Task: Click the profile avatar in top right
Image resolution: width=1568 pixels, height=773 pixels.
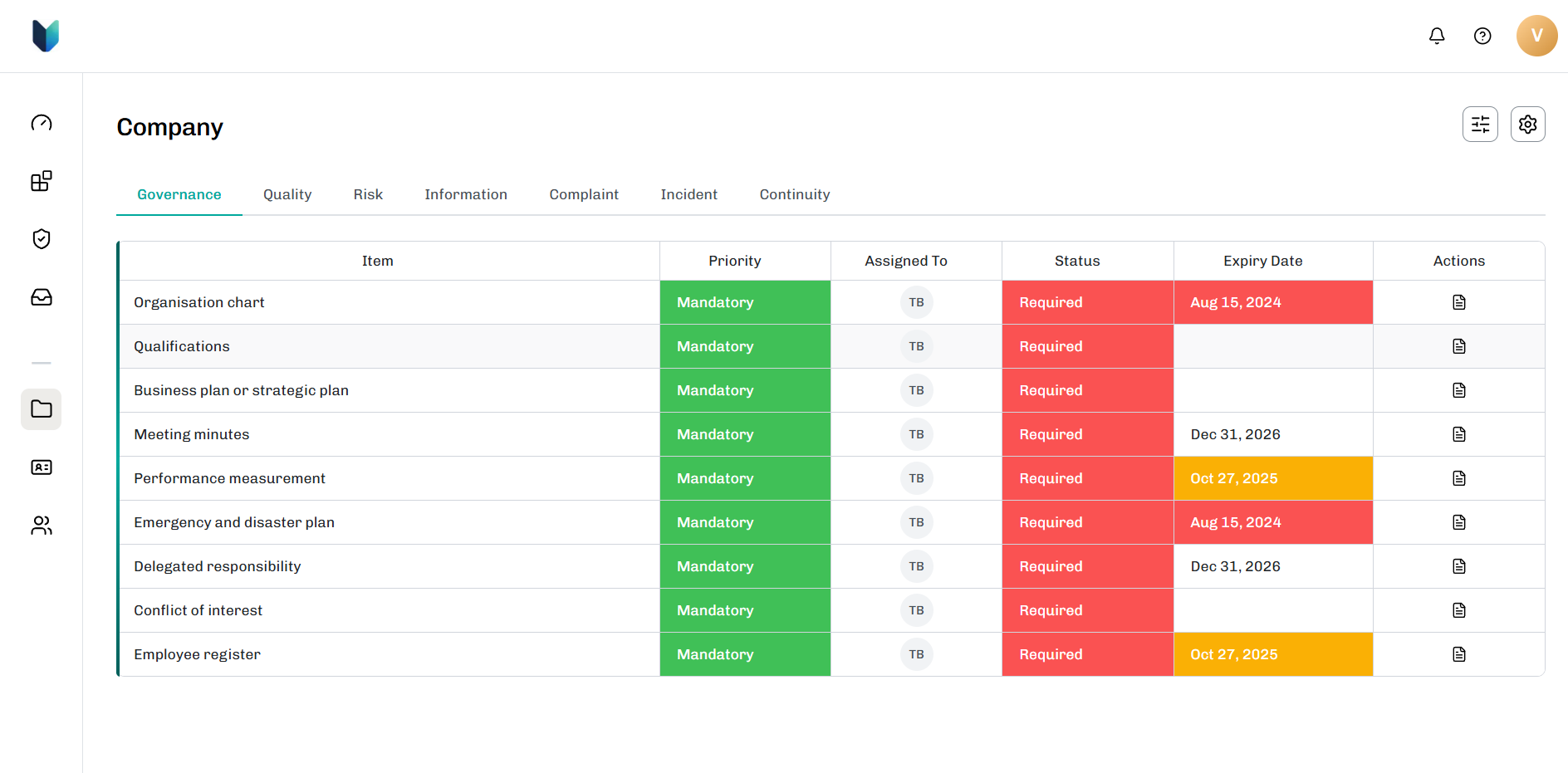Action: tap(1536, 36)
